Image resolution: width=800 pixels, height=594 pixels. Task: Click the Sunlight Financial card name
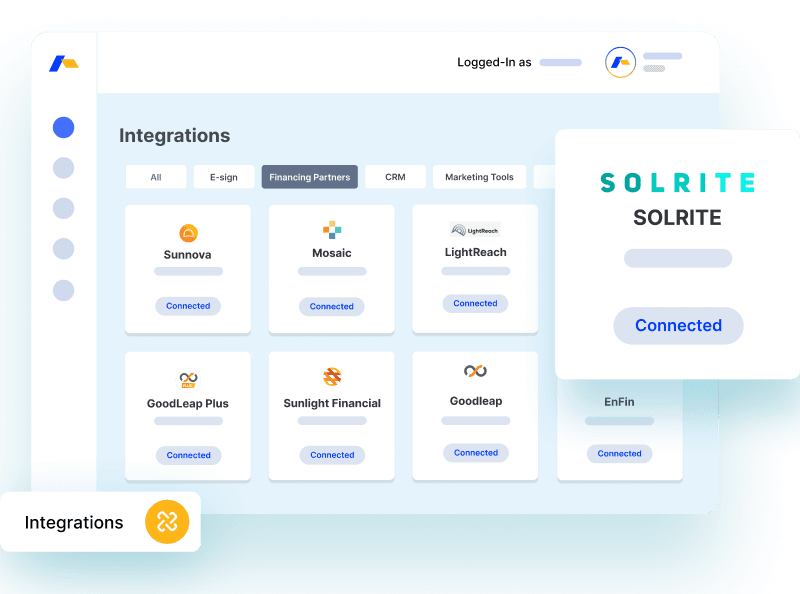[x=332, y=403]
